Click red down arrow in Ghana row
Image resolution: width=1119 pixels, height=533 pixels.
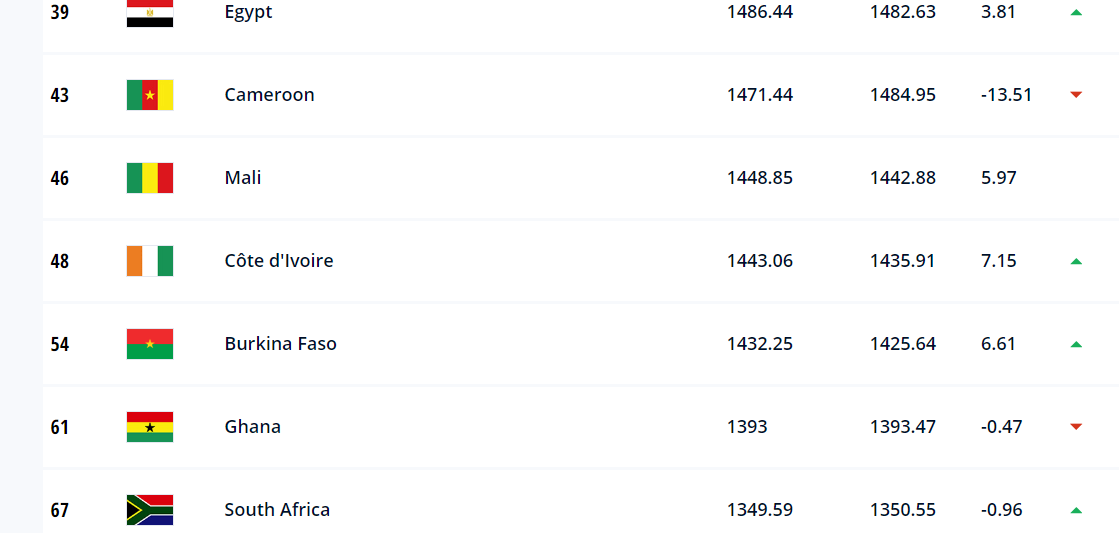1076,427
